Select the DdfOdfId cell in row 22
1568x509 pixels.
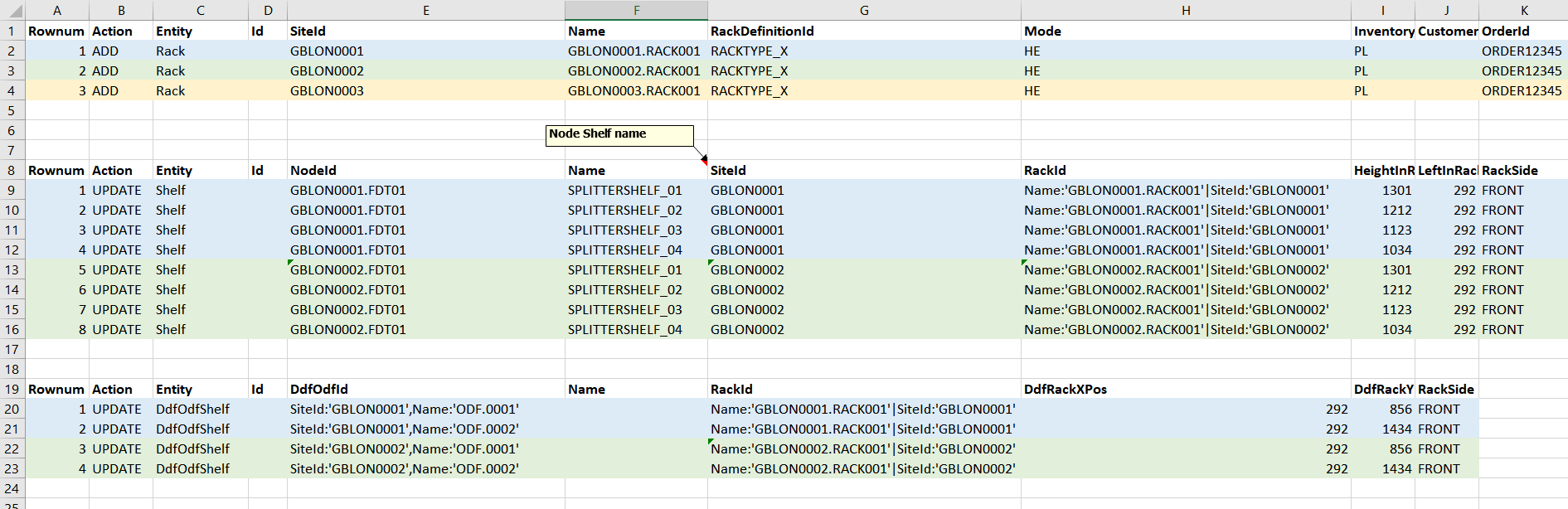click(x=426, y=448)
